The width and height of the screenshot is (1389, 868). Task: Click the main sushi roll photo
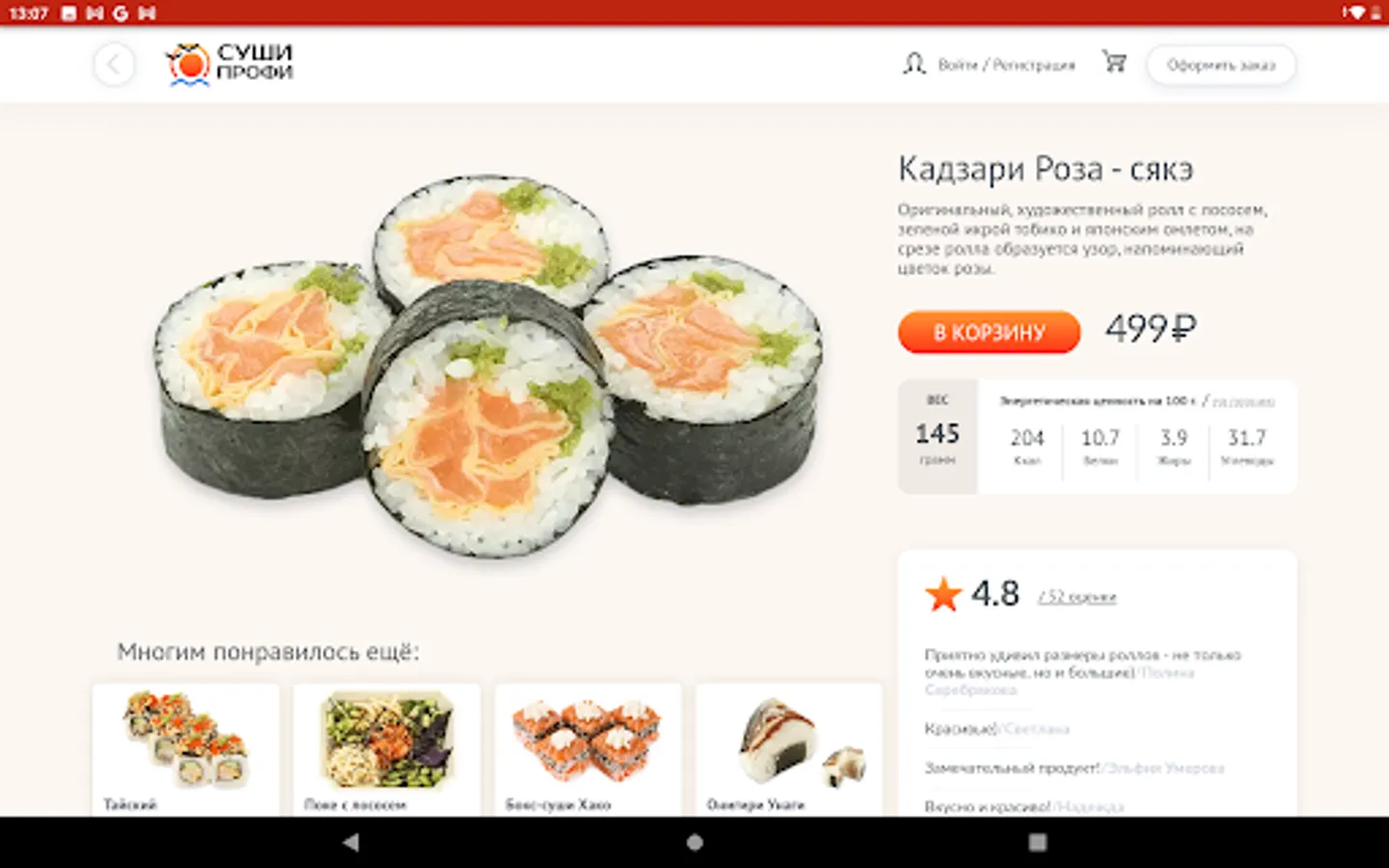pos(489,365)
